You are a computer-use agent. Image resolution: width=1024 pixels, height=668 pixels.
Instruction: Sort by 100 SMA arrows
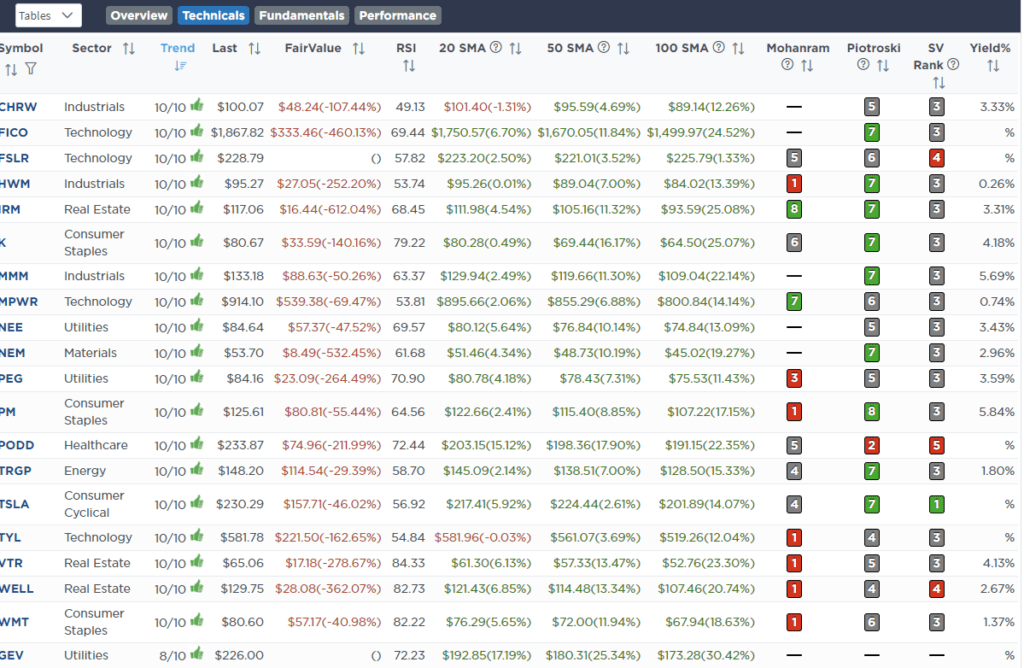point(738,48)
